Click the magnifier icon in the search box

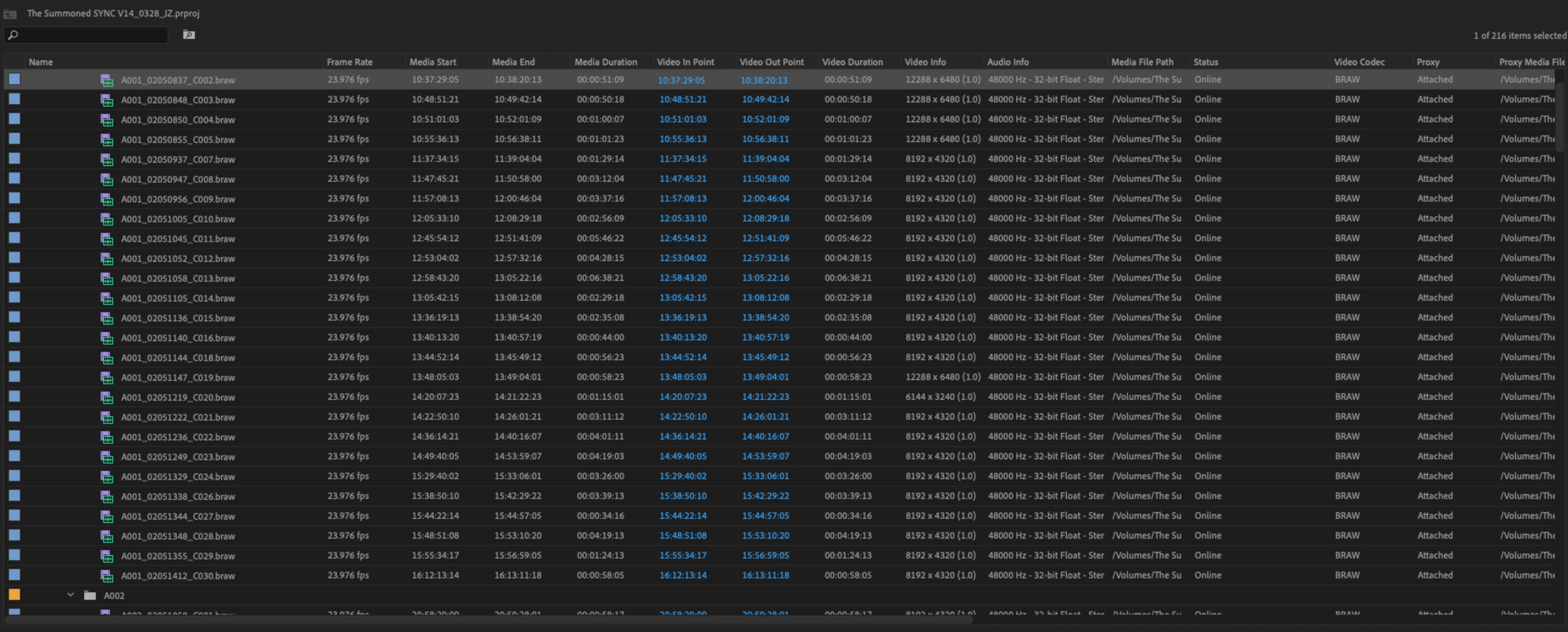(x=13, y=35)
